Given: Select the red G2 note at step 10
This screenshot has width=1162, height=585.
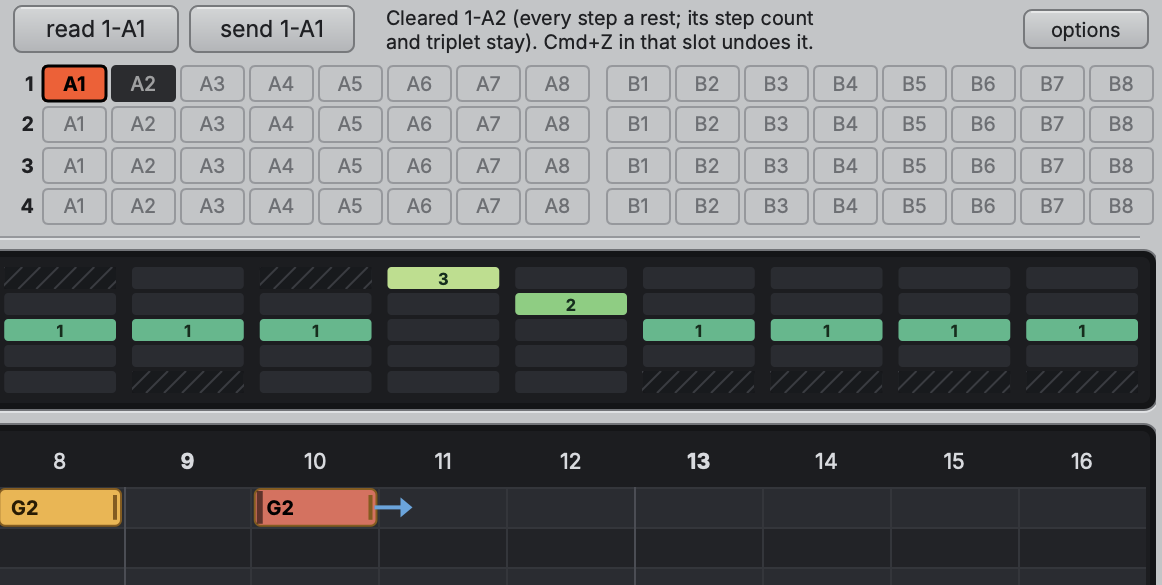Looking at the screenshot, I should [x=316, y=508].
